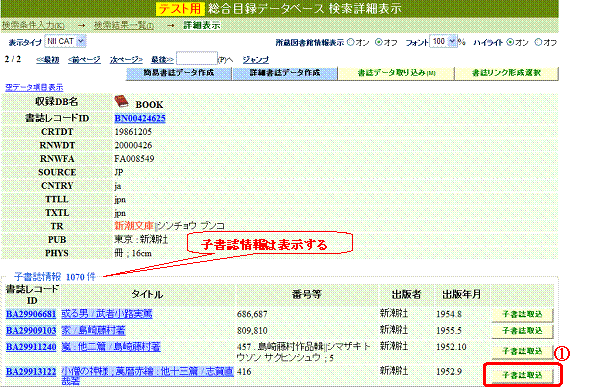589x387 pixels.
Task: Click the 番号等 column header
Action: pyautogui.click(x=307, y=294)
